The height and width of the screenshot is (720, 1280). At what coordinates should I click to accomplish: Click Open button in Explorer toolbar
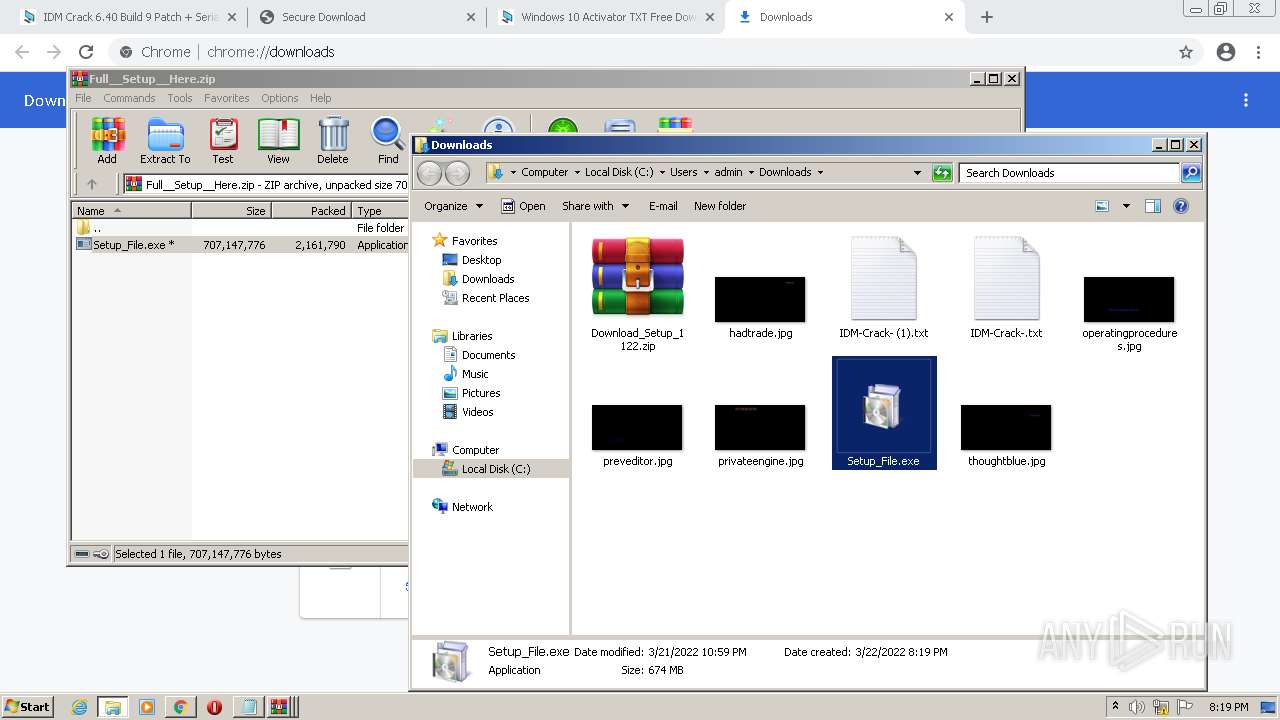(x=523, y=206)
